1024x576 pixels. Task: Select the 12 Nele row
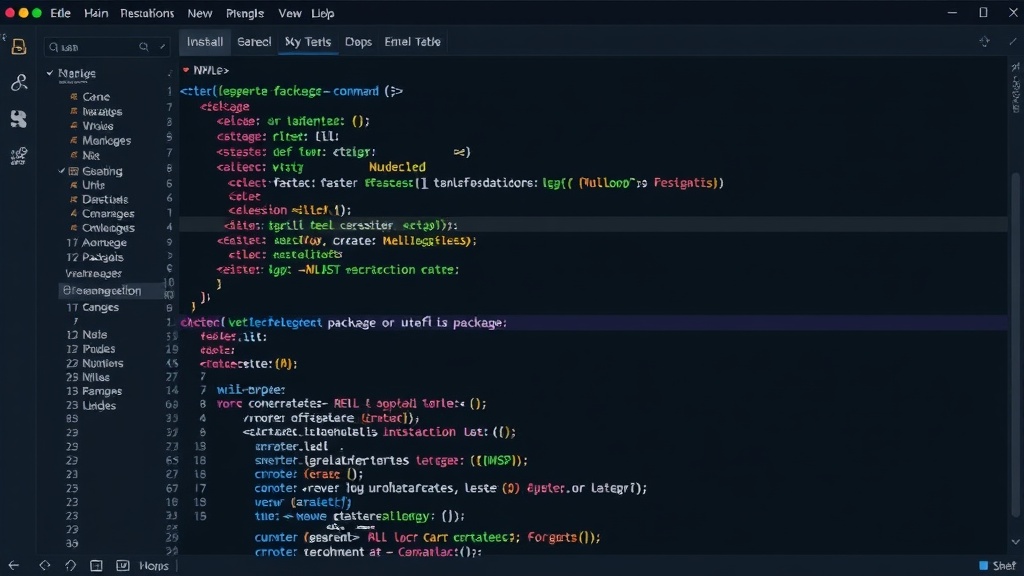point(86,334)
